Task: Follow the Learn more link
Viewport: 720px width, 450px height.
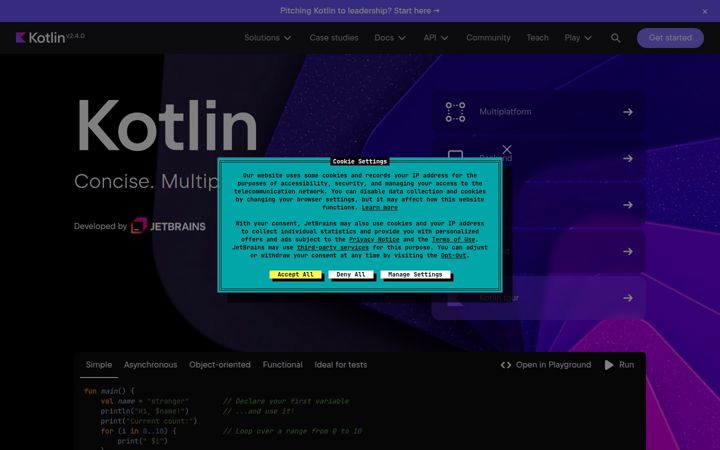Action: (379, 208)
